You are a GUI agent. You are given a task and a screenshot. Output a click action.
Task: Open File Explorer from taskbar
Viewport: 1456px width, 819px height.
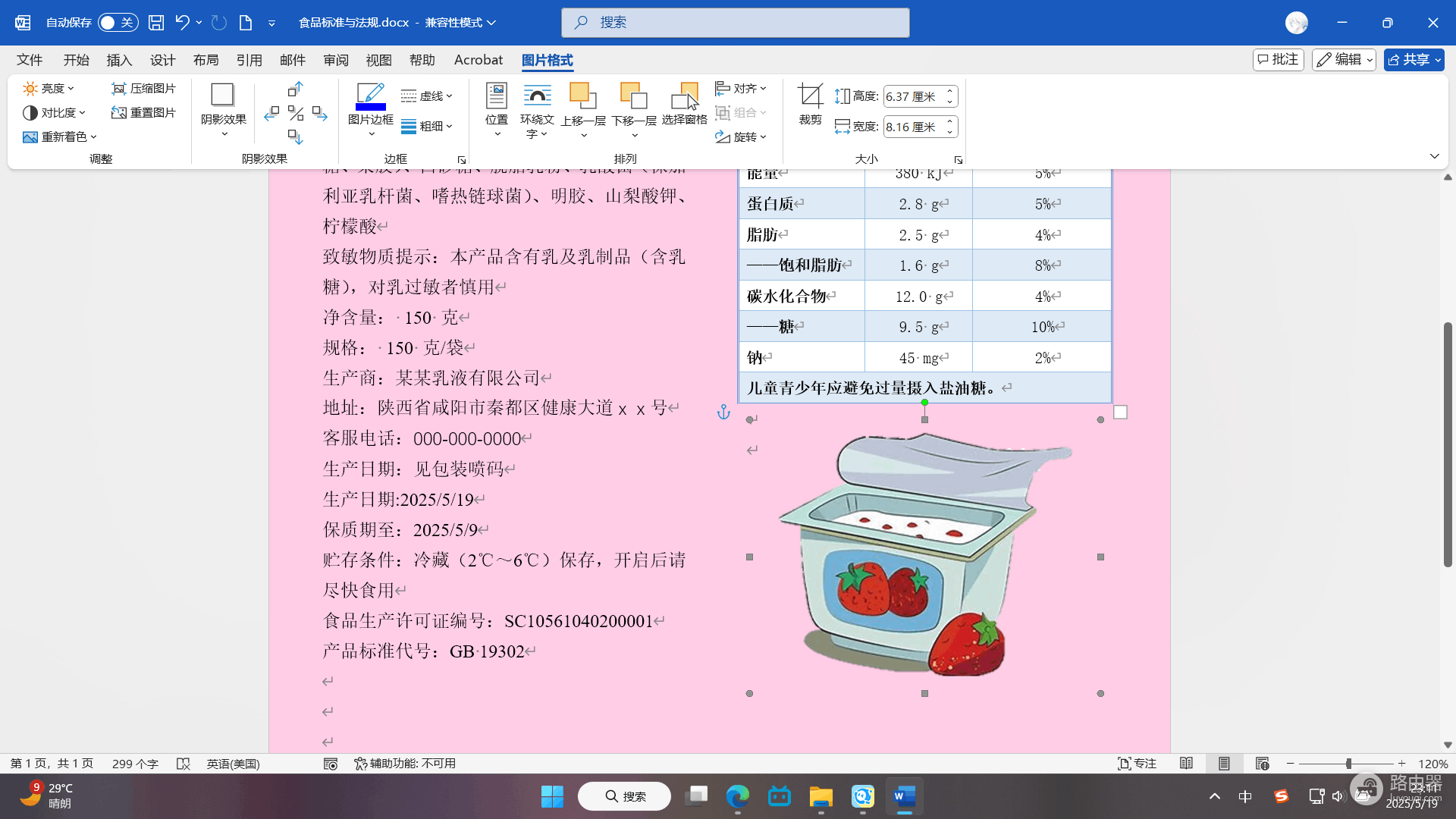pyautogui.click(x=821, y=796)
